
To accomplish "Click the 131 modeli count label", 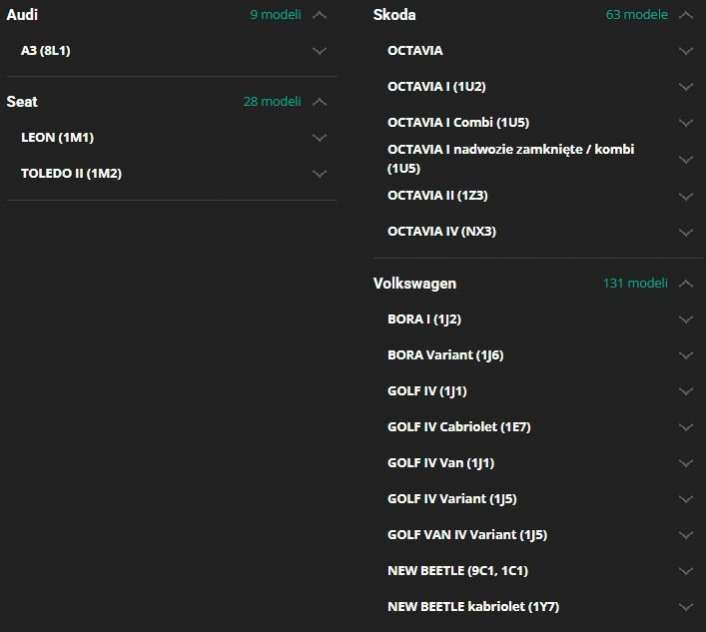I will [635, 283].
